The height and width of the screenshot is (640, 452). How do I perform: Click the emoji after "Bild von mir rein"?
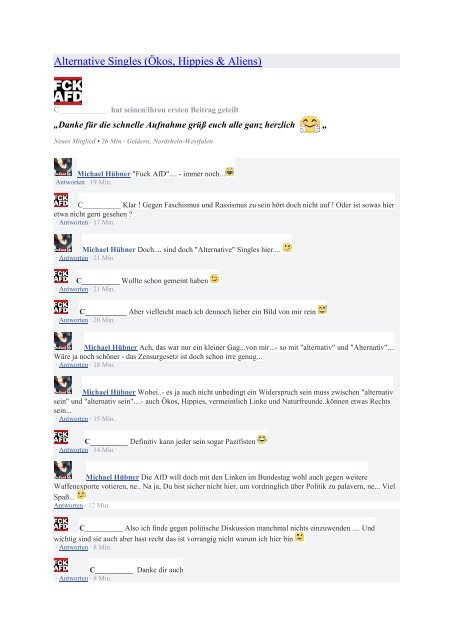pyautogui.click(x=322, y=310)
